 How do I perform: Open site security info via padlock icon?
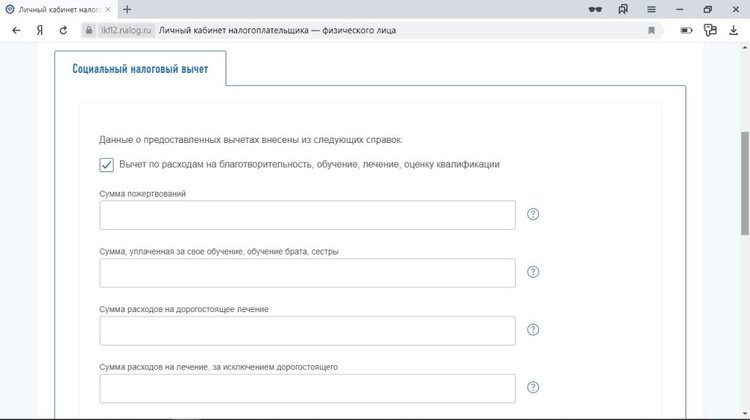(x=88, y=30)
